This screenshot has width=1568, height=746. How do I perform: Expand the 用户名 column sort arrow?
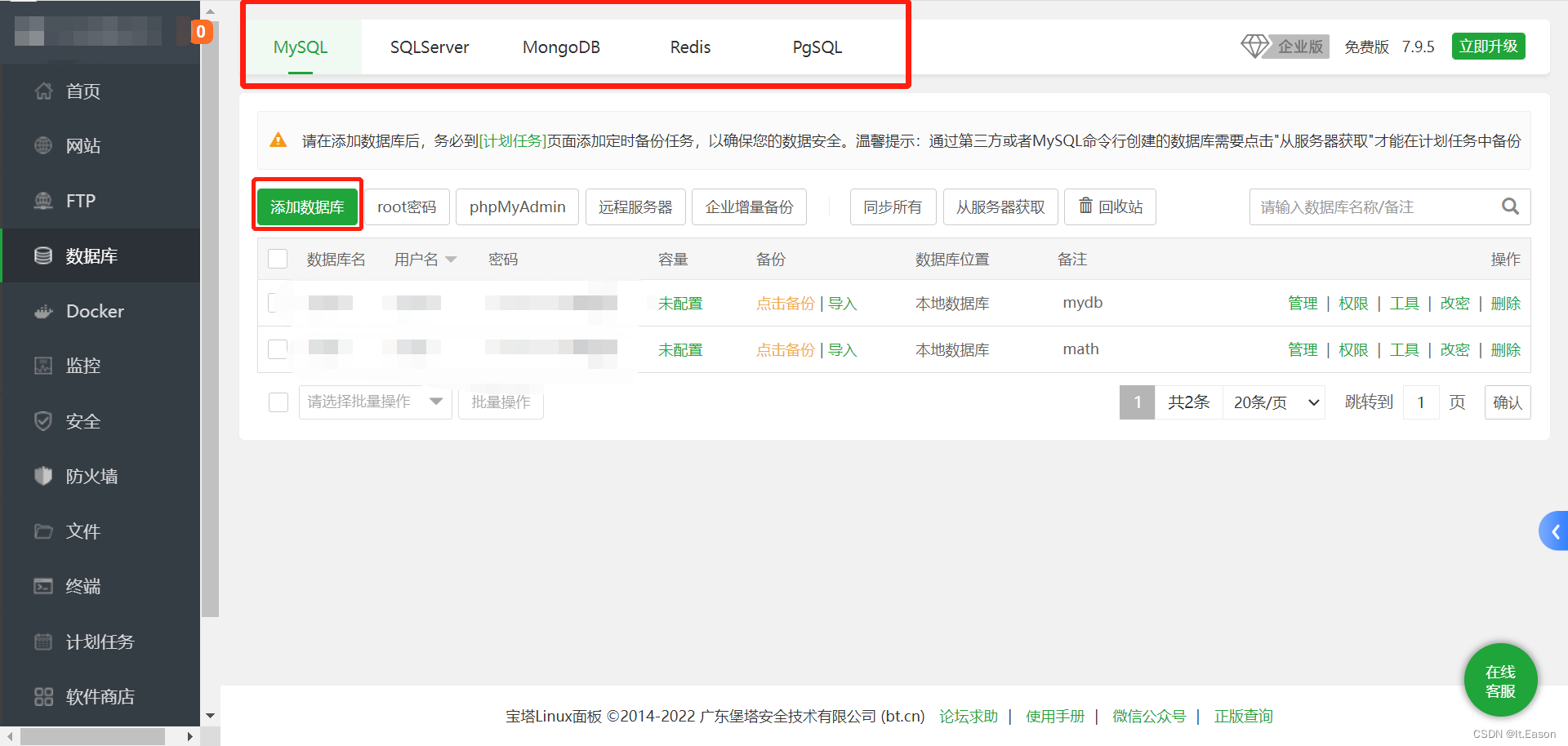coord(451,260)
